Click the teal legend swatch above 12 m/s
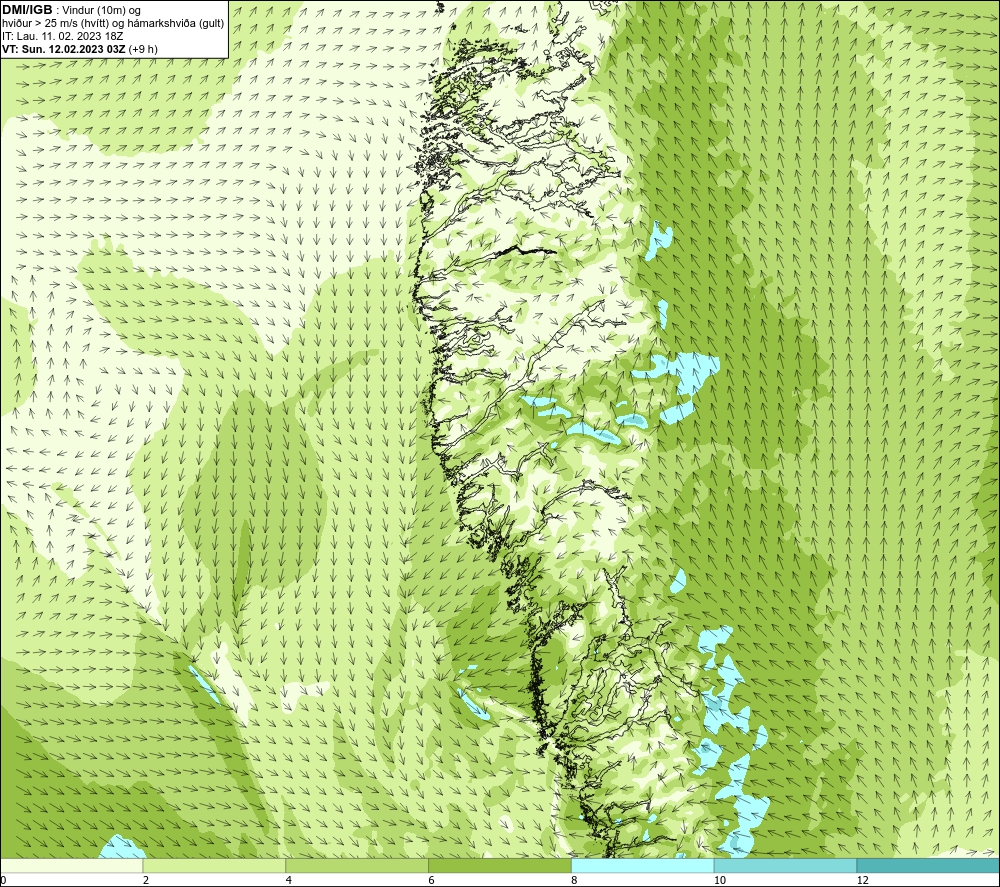1000x887 pixels. [x=929, y=865]
